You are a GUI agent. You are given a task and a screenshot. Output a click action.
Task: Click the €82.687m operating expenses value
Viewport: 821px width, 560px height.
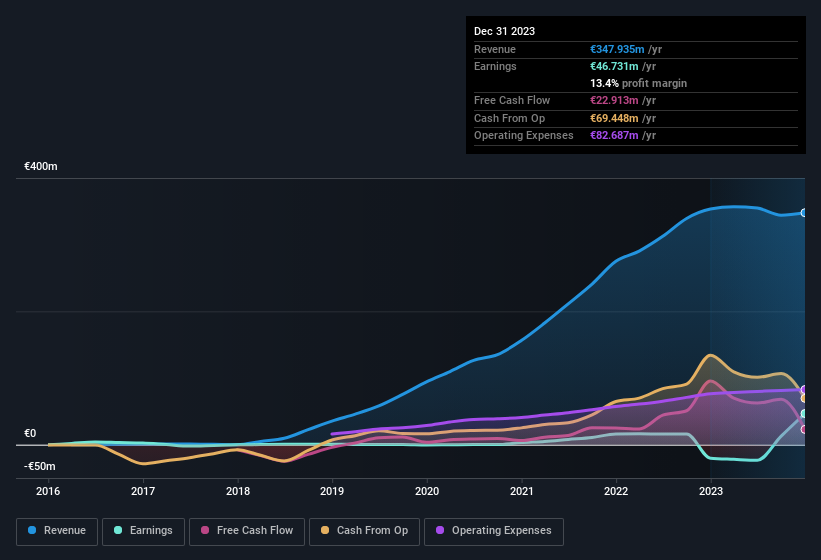point(614,136)
